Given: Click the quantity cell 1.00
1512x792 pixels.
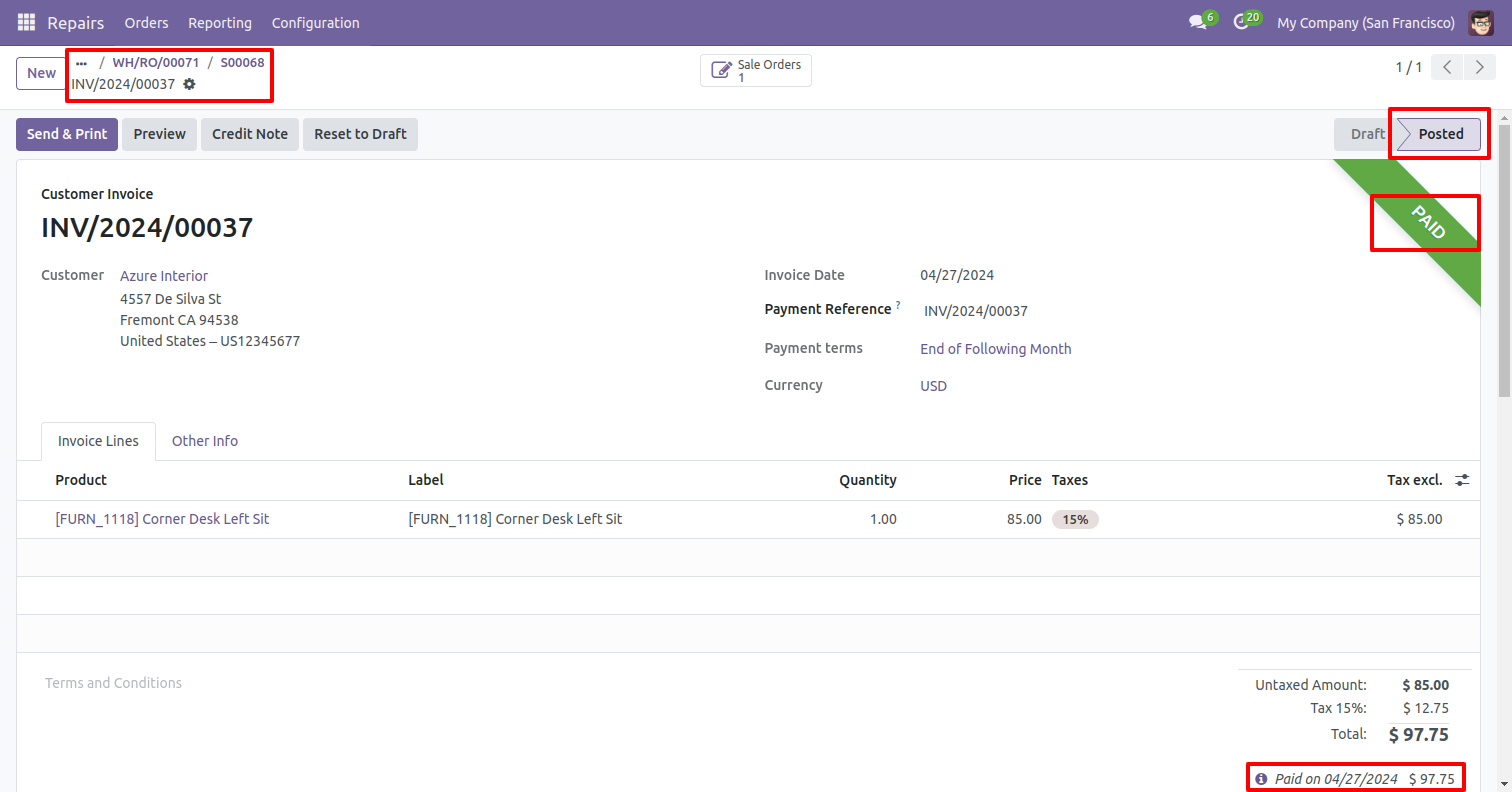Looking at the screenshot, I should click(x=883, y=519).
